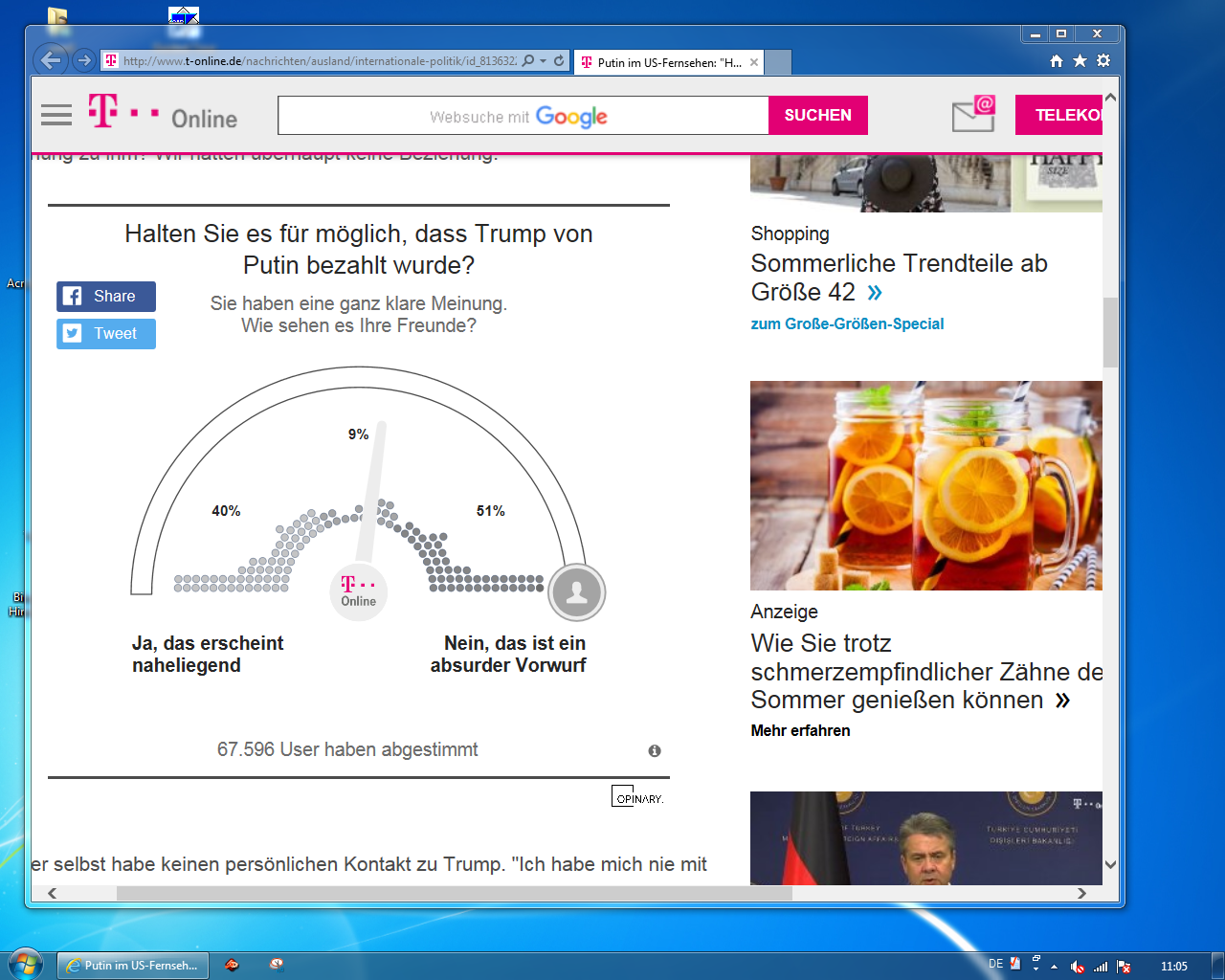This screenshot has height=980, width=1225.
Task: Click the Websuche Google search field
Action: point(523,116)
